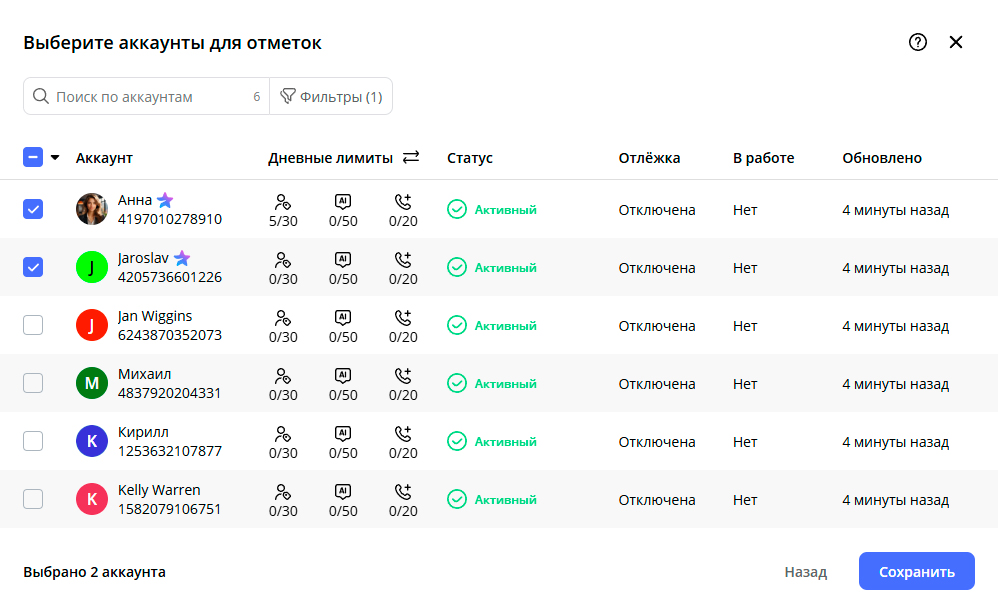
Task: Focus the Поиск по аккаунтам search field
Action: [145, 97]
